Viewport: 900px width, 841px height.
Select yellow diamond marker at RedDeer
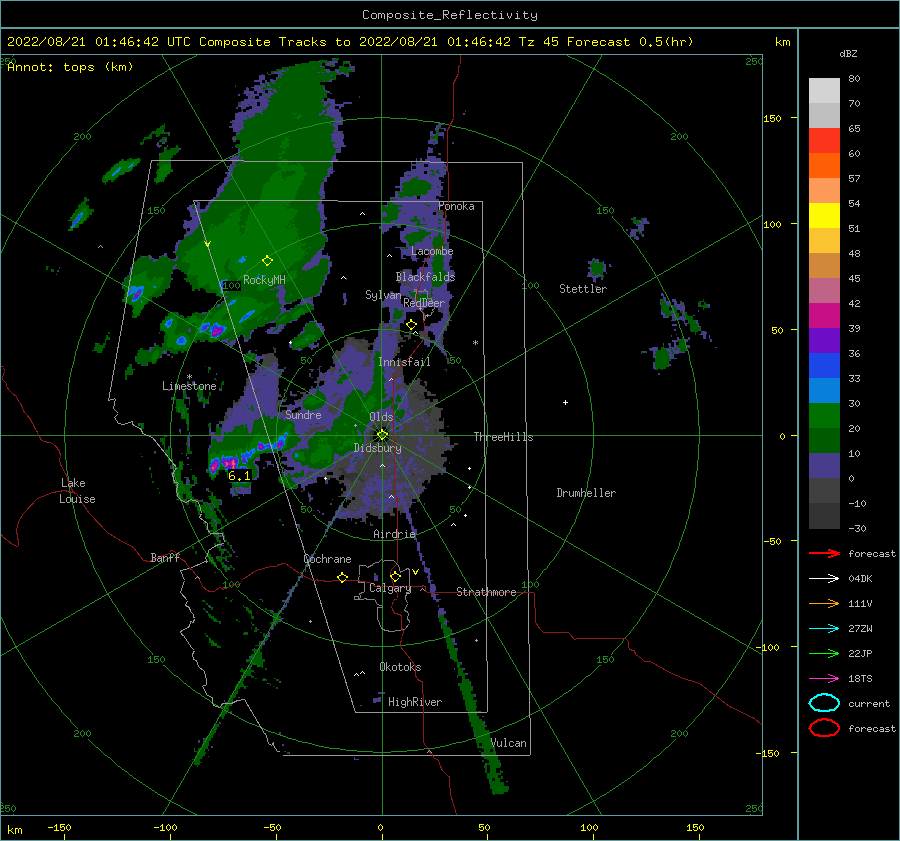coord(411,325)
